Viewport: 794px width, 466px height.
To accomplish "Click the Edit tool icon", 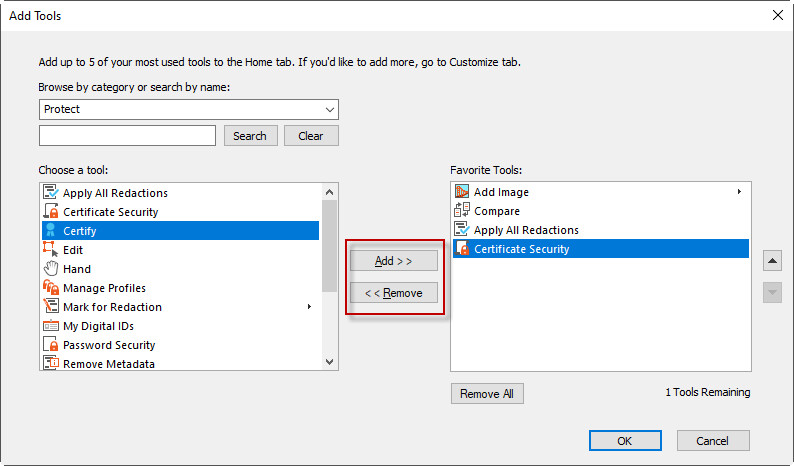I will pyautogui.click(x=51, y=250).
